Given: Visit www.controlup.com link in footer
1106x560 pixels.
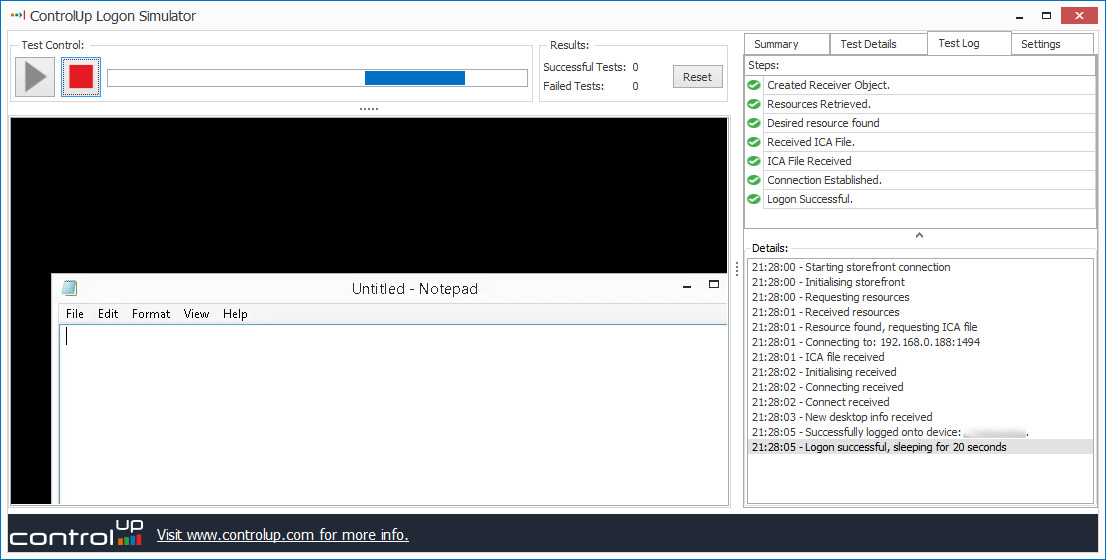Looking at the screenshot, I should [x=282, y=535].
